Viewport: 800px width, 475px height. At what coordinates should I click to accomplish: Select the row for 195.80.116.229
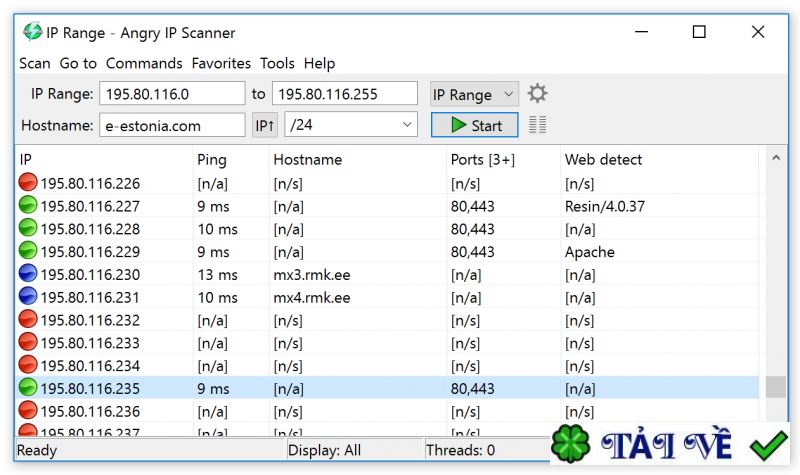(300, 252)
